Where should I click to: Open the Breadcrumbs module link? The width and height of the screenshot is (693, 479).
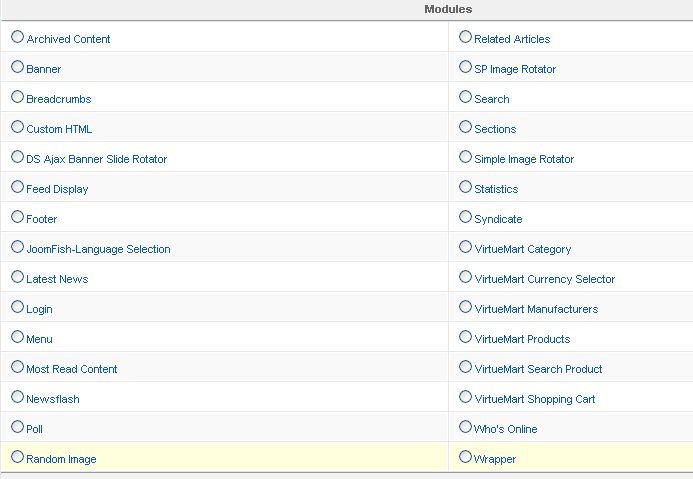point(59,99)
